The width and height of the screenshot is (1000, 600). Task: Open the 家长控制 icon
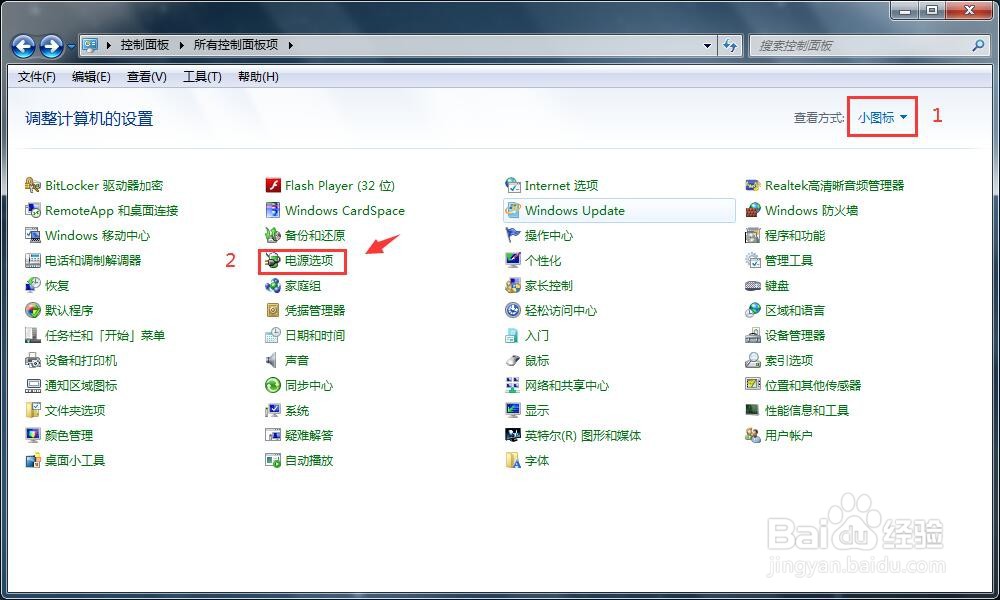point(513,285)
